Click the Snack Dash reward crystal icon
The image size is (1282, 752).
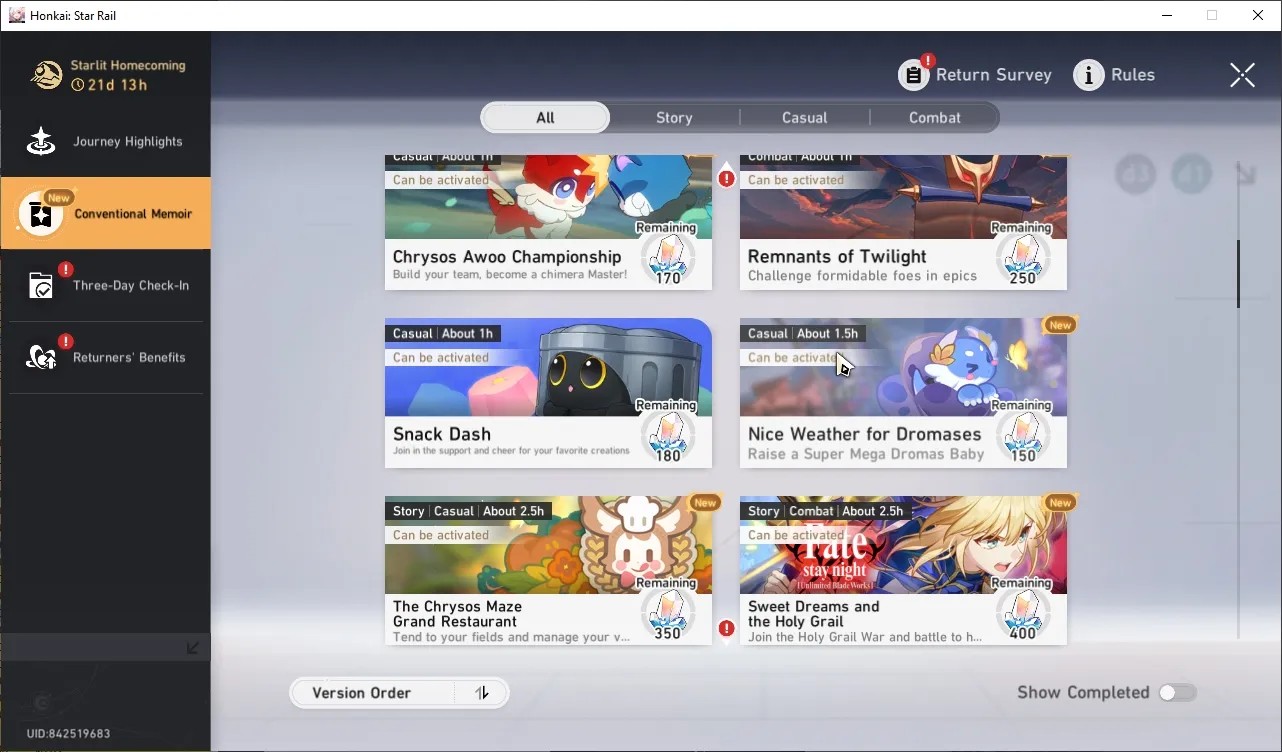[667, 437]
